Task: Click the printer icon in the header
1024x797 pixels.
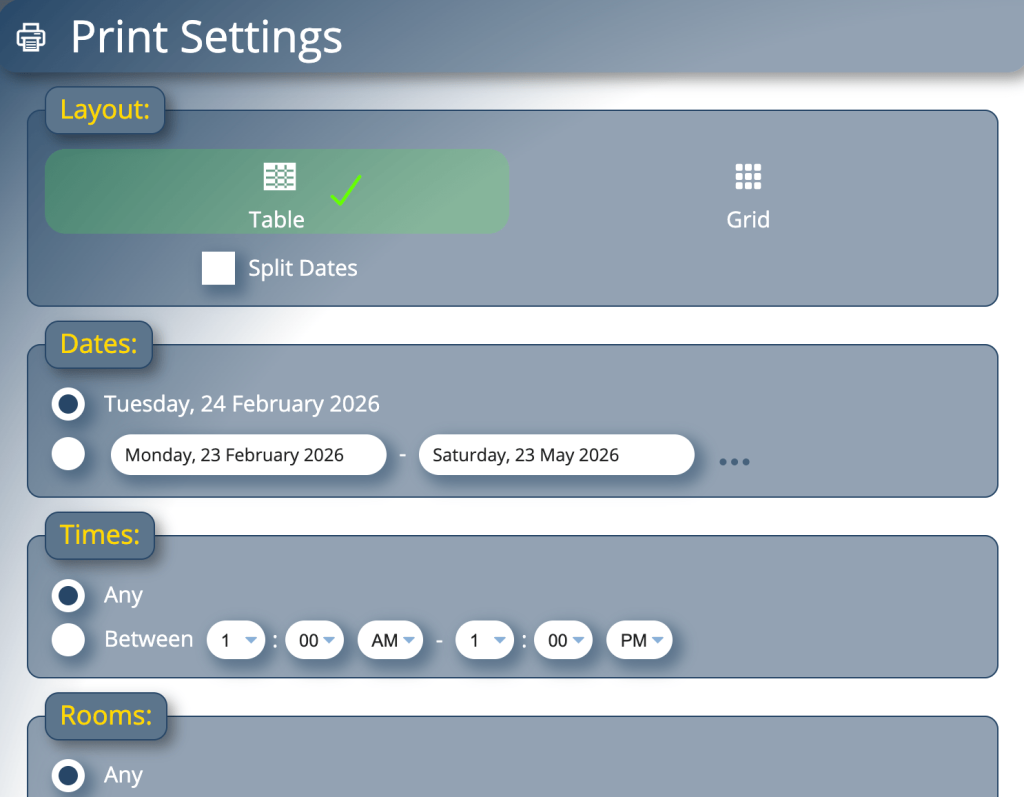Action: pyautogui.click(x=31, y=36)
